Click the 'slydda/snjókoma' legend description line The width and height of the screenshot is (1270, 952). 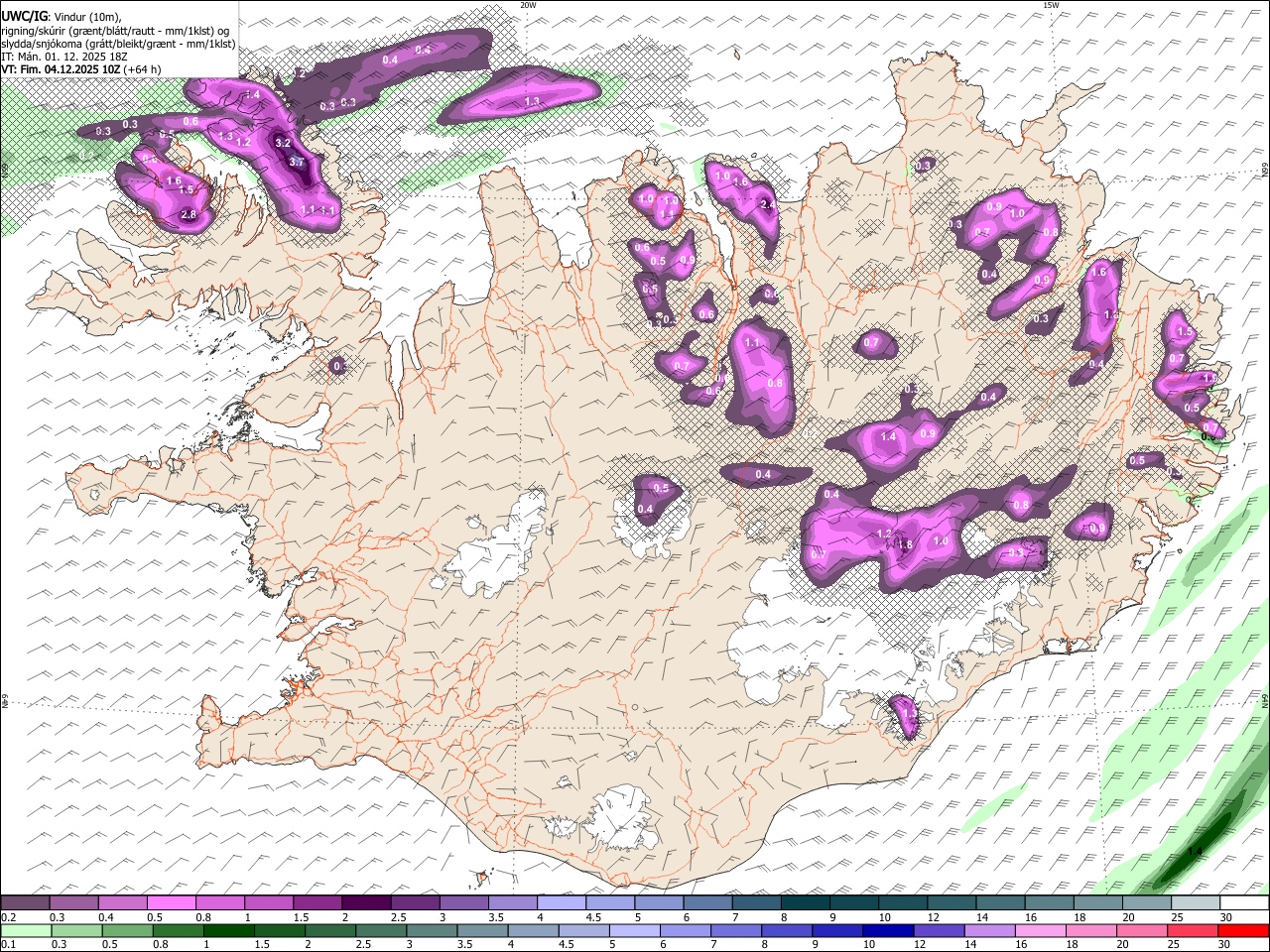coord(118,44)
